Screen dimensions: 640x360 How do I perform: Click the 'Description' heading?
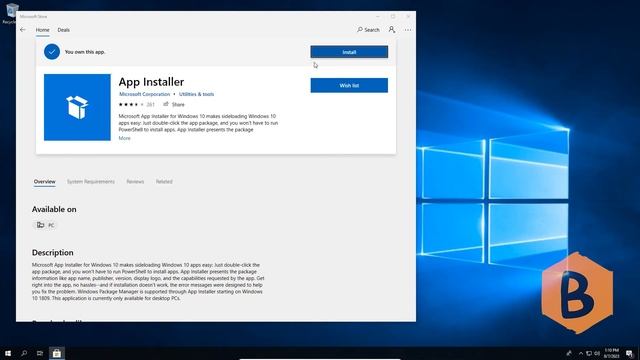click(53, 253)
